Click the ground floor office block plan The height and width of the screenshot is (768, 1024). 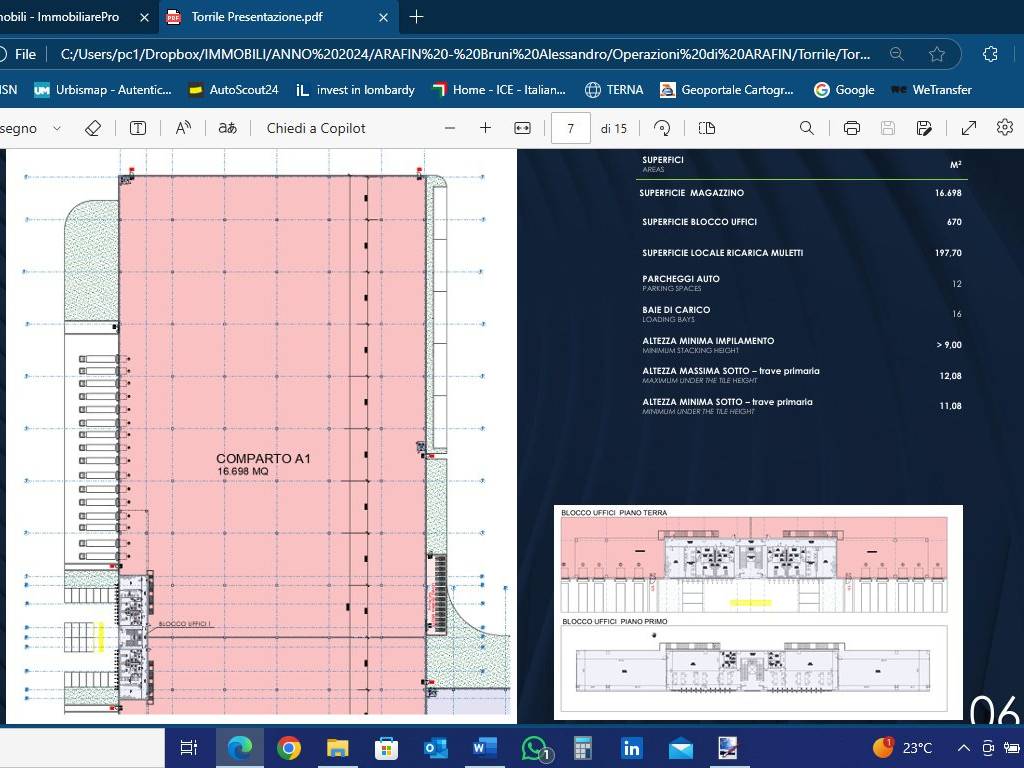point(754,566)
